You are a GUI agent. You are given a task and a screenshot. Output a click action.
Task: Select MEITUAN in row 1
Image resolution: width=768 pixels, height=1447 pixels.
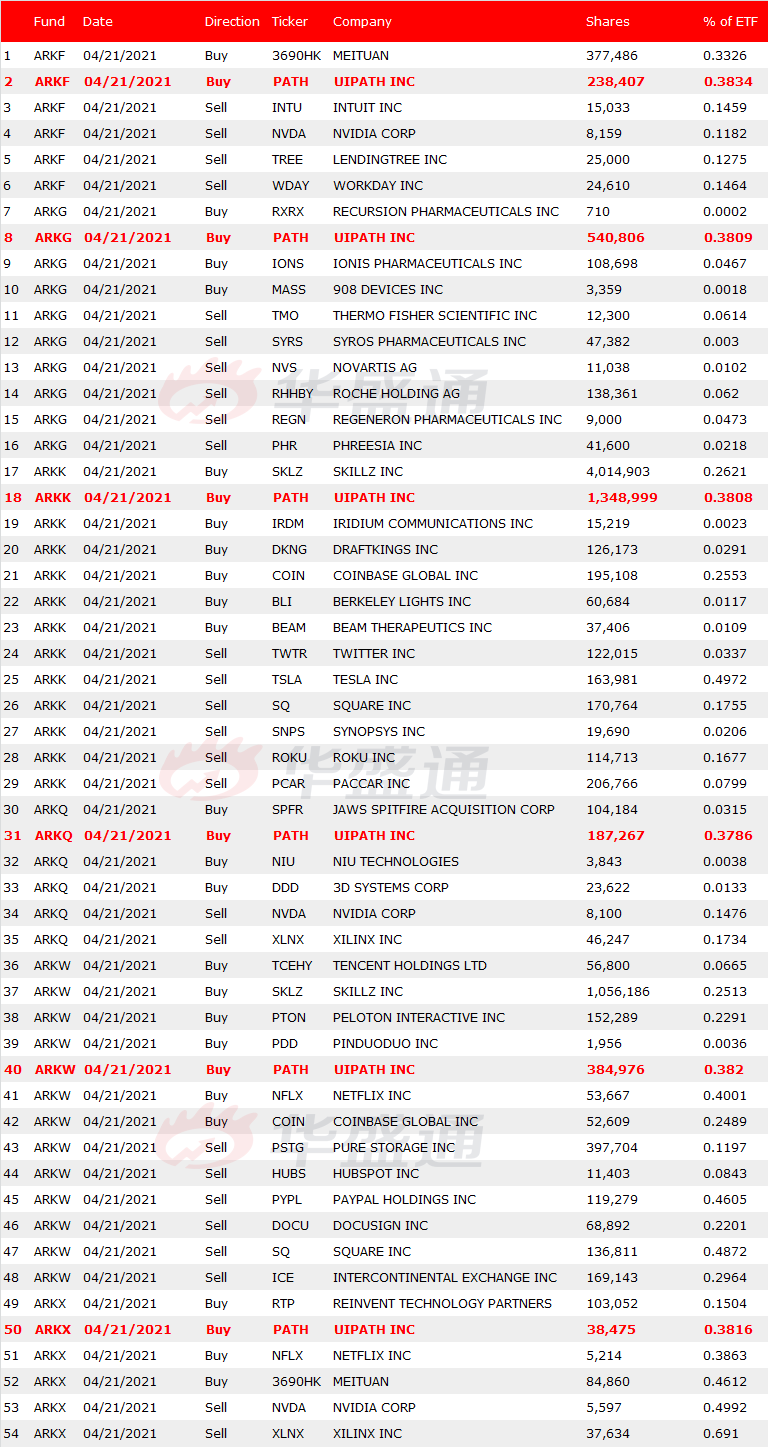[x=361, y=55]
